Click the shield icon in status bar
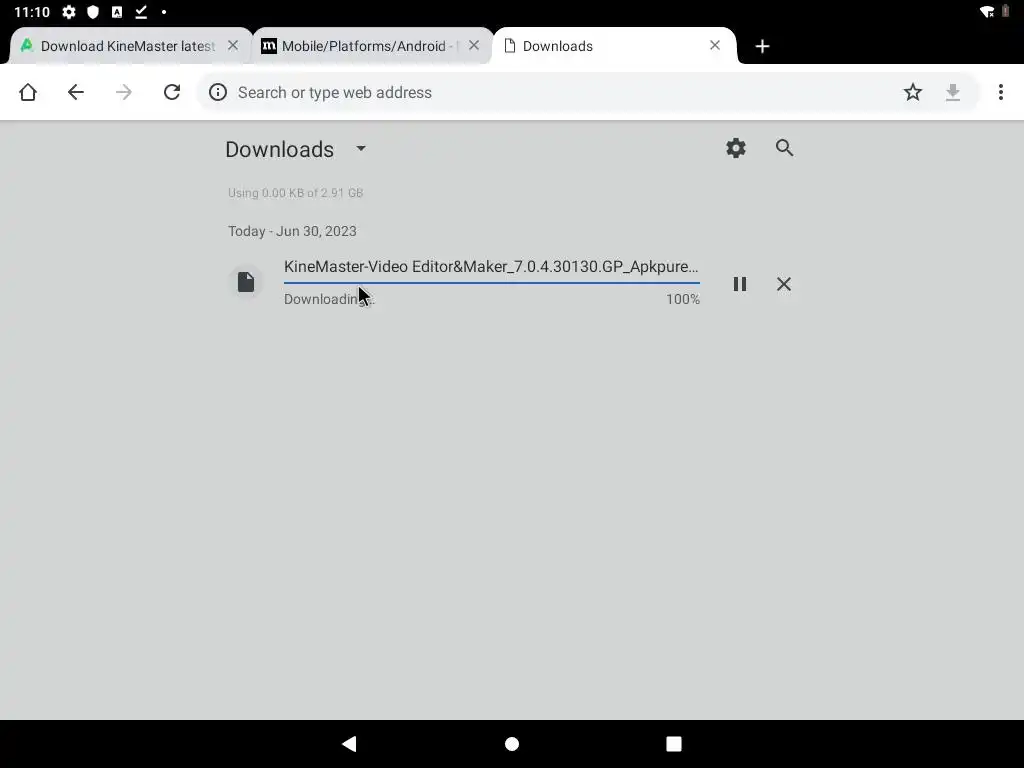The image size is (1024, 768). click(93, 12)
